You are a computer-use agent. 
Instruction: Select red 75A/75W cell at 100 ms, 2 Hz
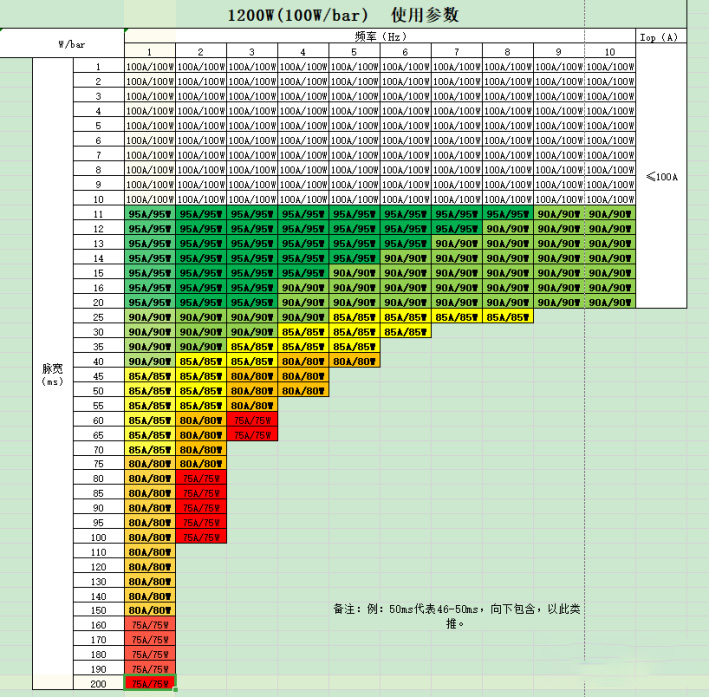pos(201,537)
